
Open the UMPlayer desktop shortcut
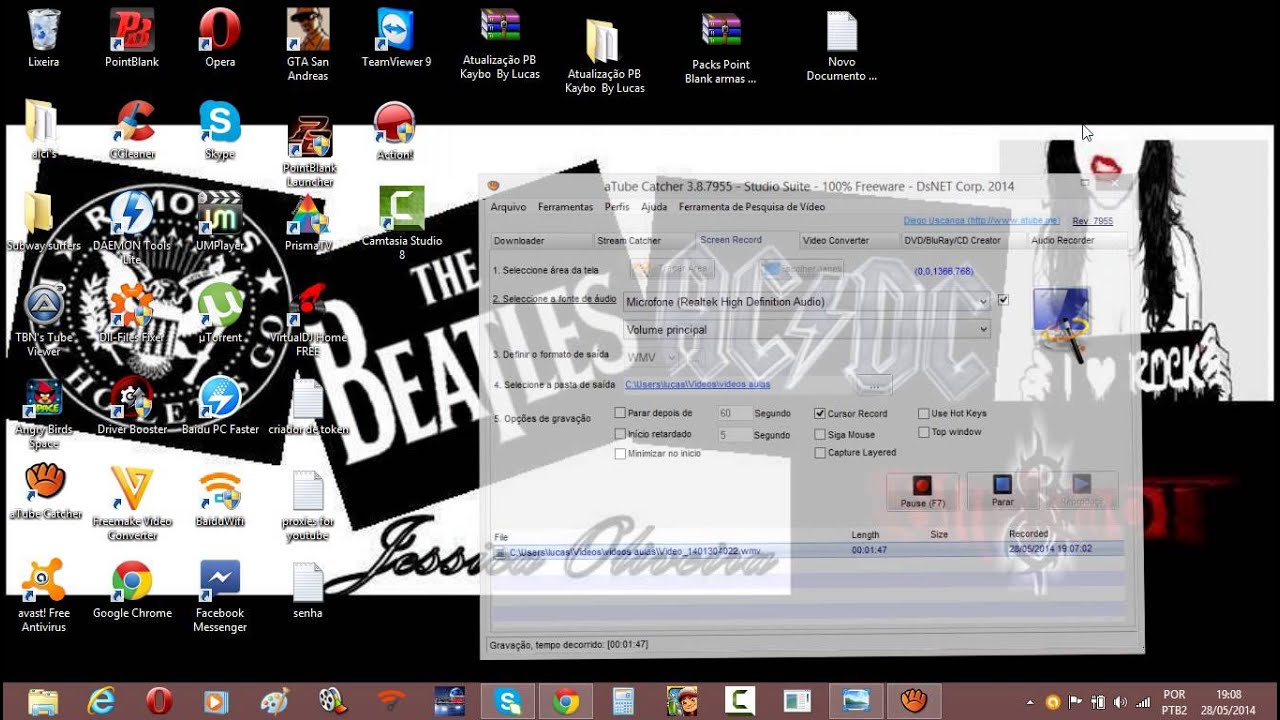tap(220, 220)
